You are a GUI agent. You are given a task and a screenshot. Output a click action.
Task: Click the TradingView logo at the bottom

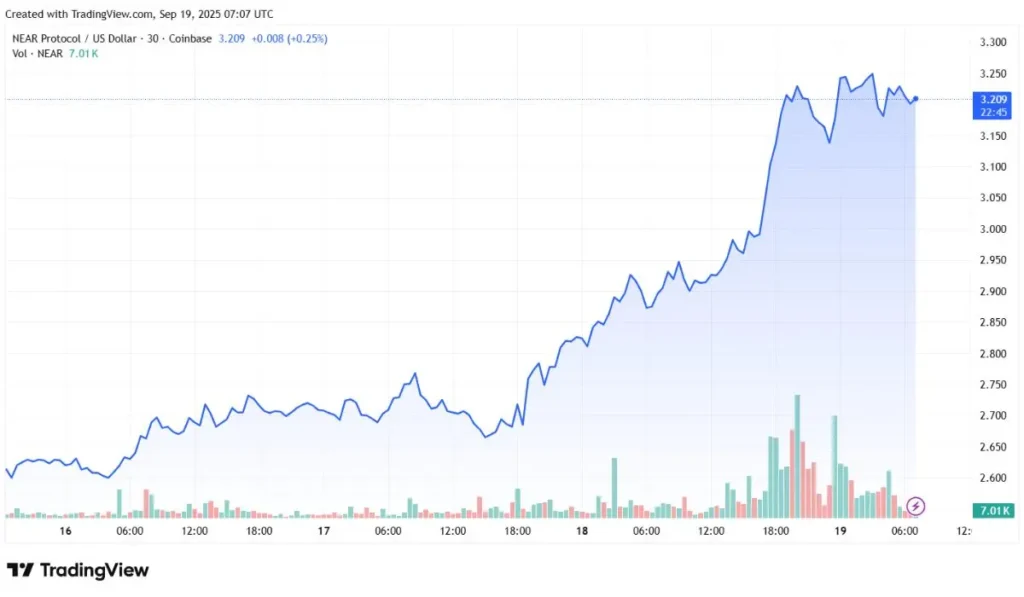(78, 570)
